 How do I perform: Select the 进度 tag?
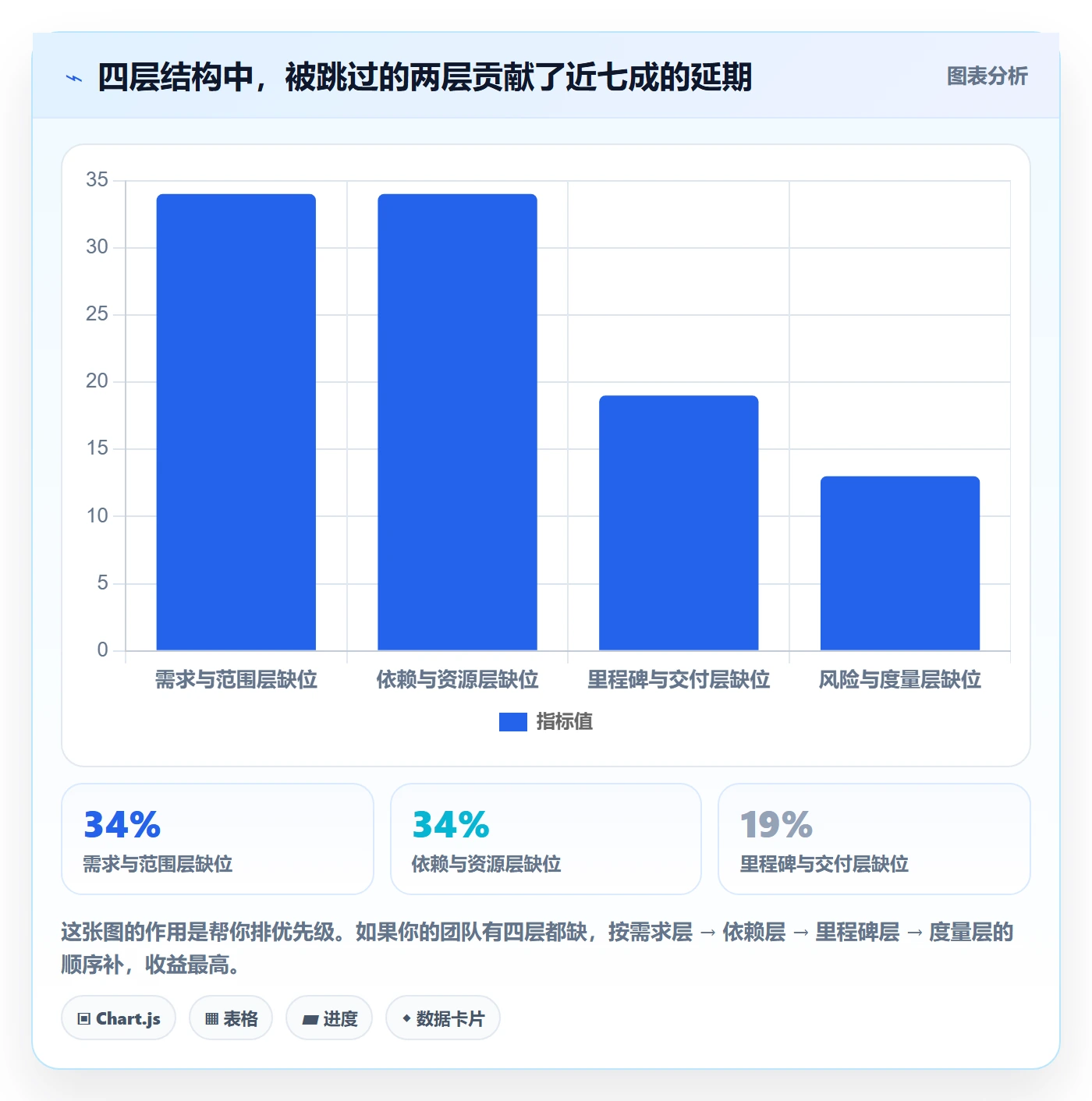(x=329, y=1018)
